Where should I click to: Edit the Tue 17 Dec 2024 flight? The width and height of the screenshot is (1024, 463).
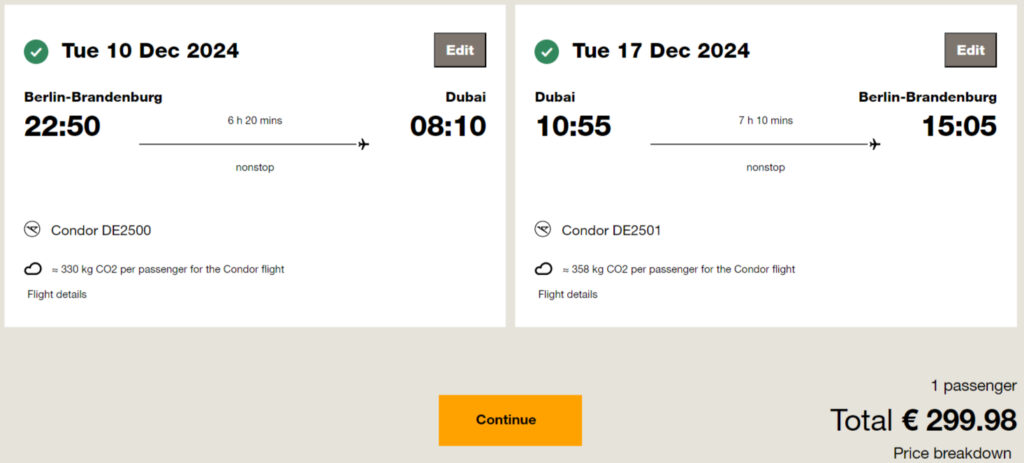click(x=970, y=50)
